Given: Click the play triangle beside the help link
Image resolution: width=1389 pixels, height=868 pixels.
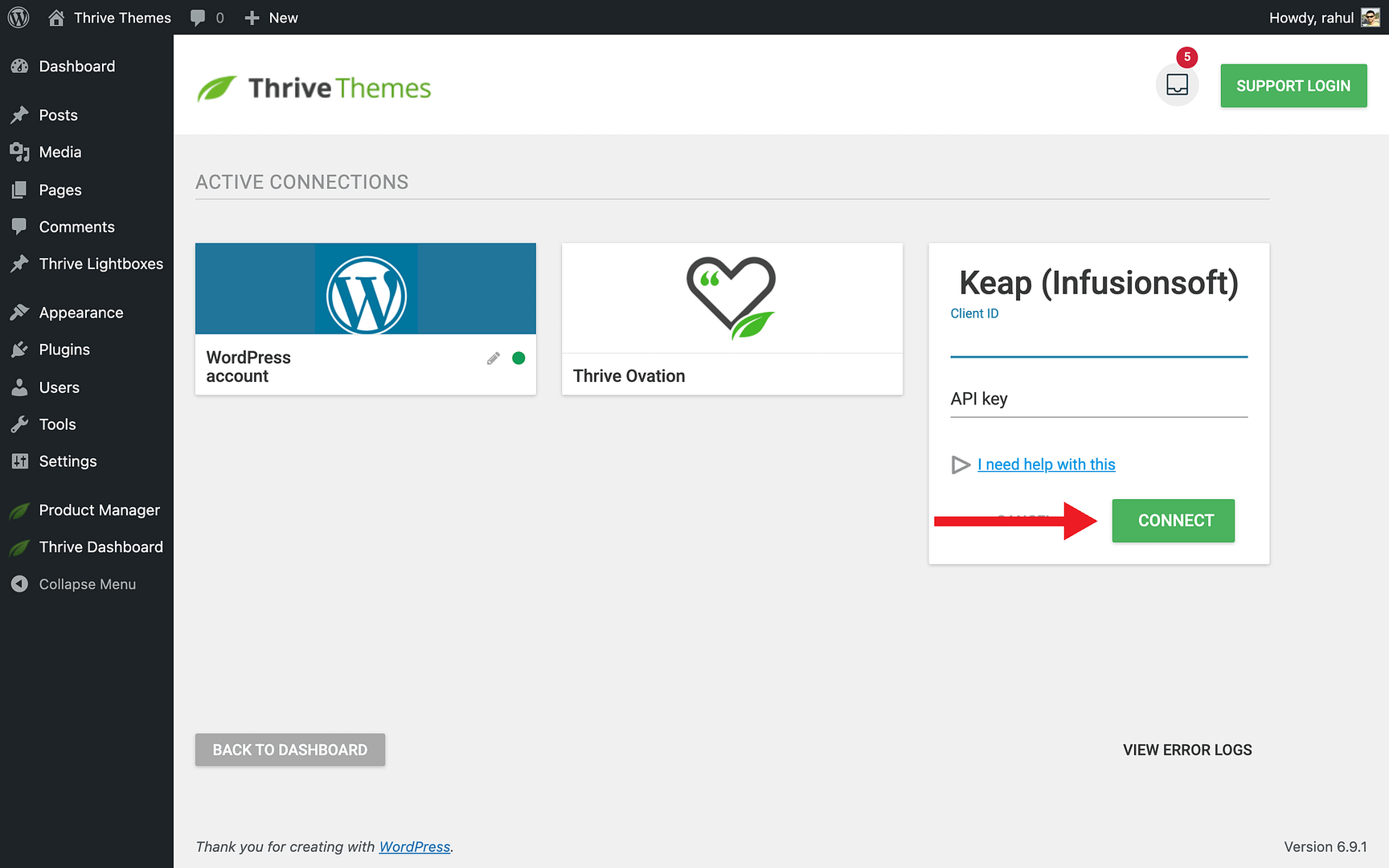Looking at the screenshot, I should [x=961, y=465].
